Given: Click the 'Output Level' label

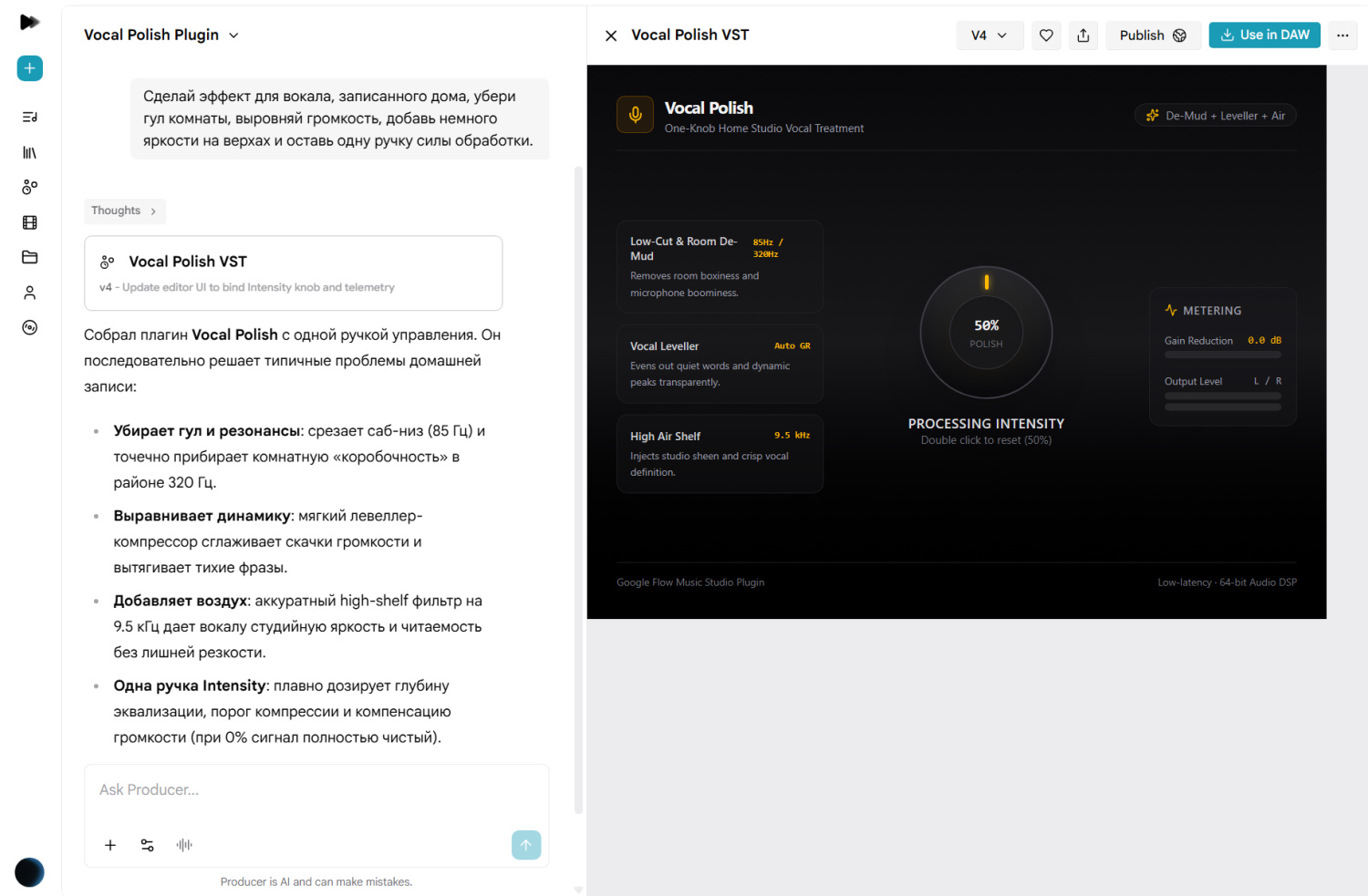Looking at the screenshot, I should [x=1193, y=382].
